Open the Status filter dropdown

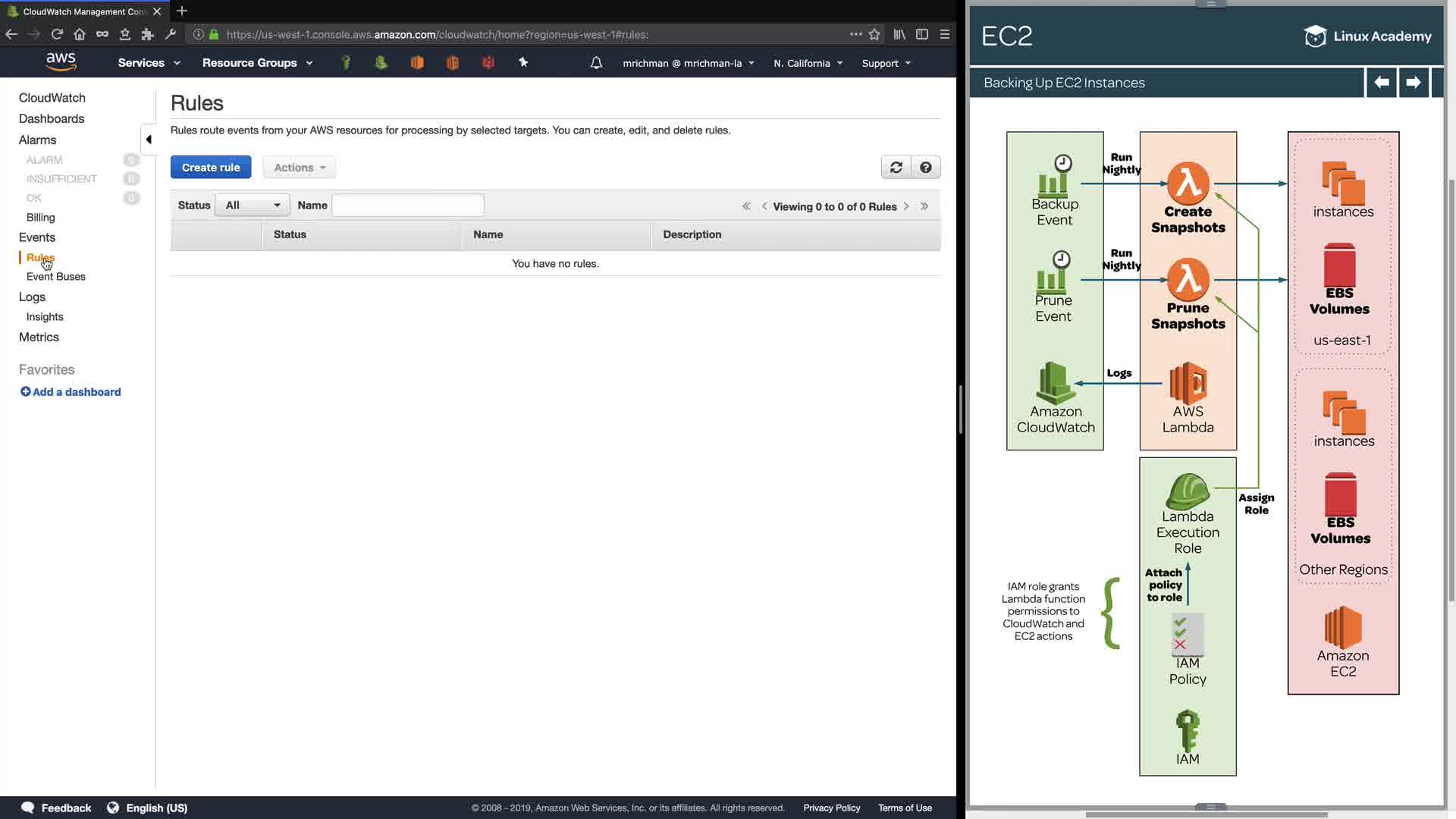click(x=252, y=206)
